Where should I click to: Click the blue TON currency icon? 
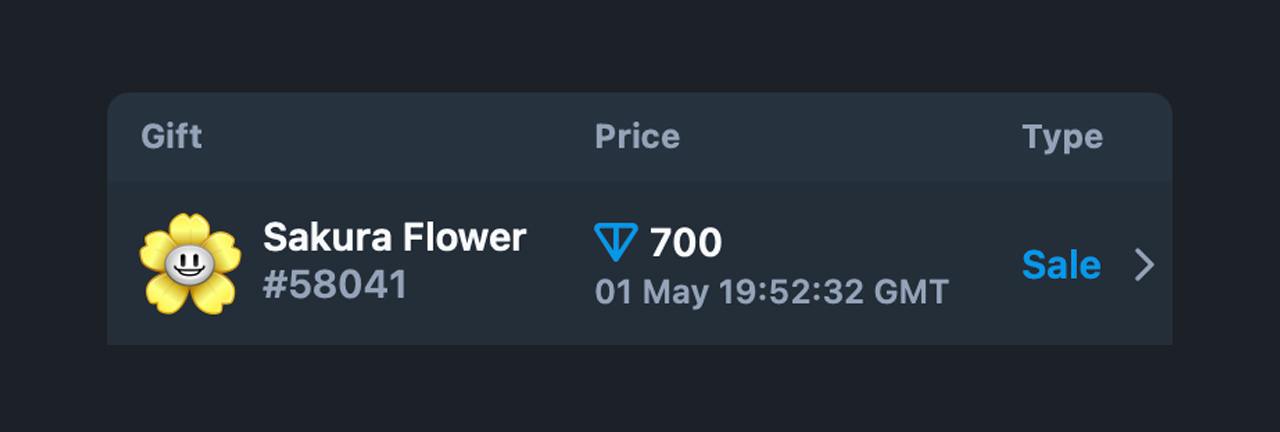616,242
